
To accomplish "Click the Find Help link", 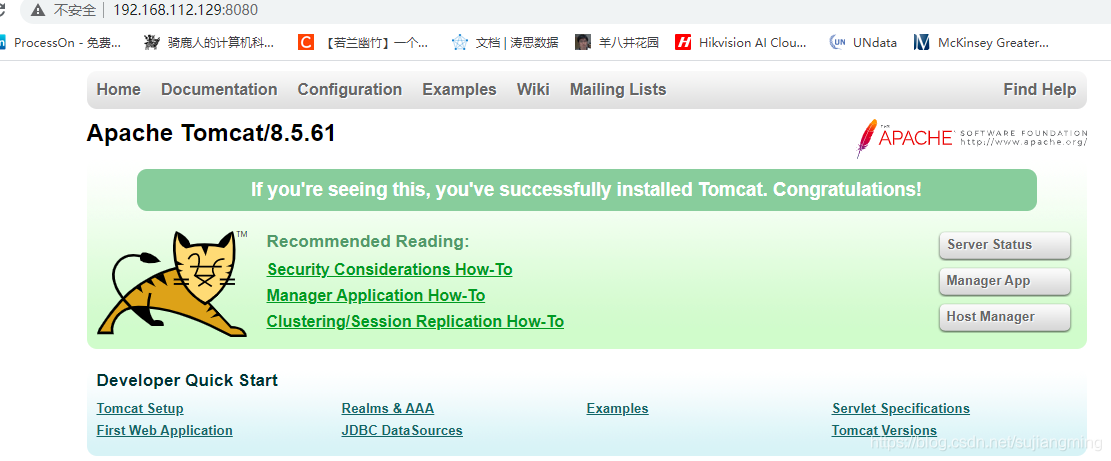I will [1039, 90].
